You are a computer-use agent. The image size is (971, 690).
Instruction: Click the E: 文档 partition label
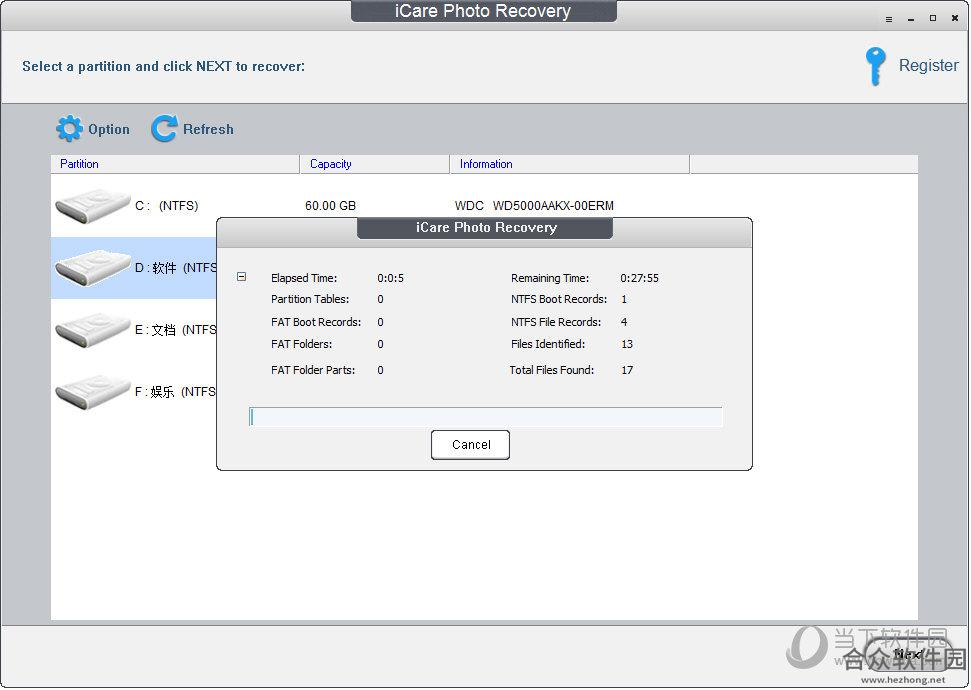pyautogui.click(x=176, y=330)
